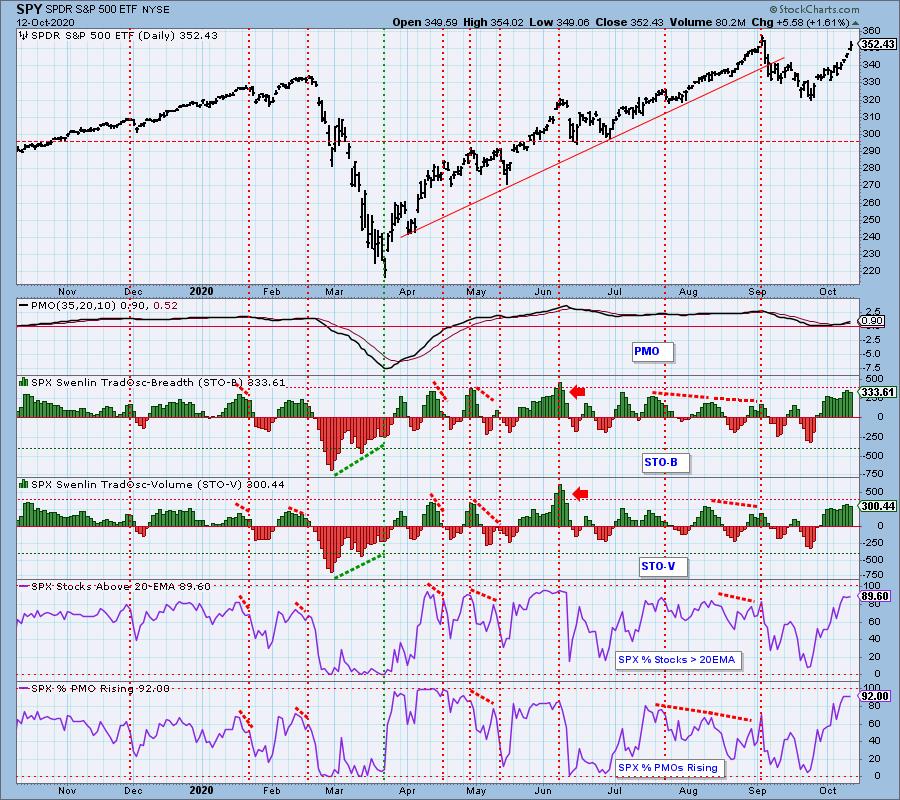Click the 360 level on price axis

(x=870, y=30)
